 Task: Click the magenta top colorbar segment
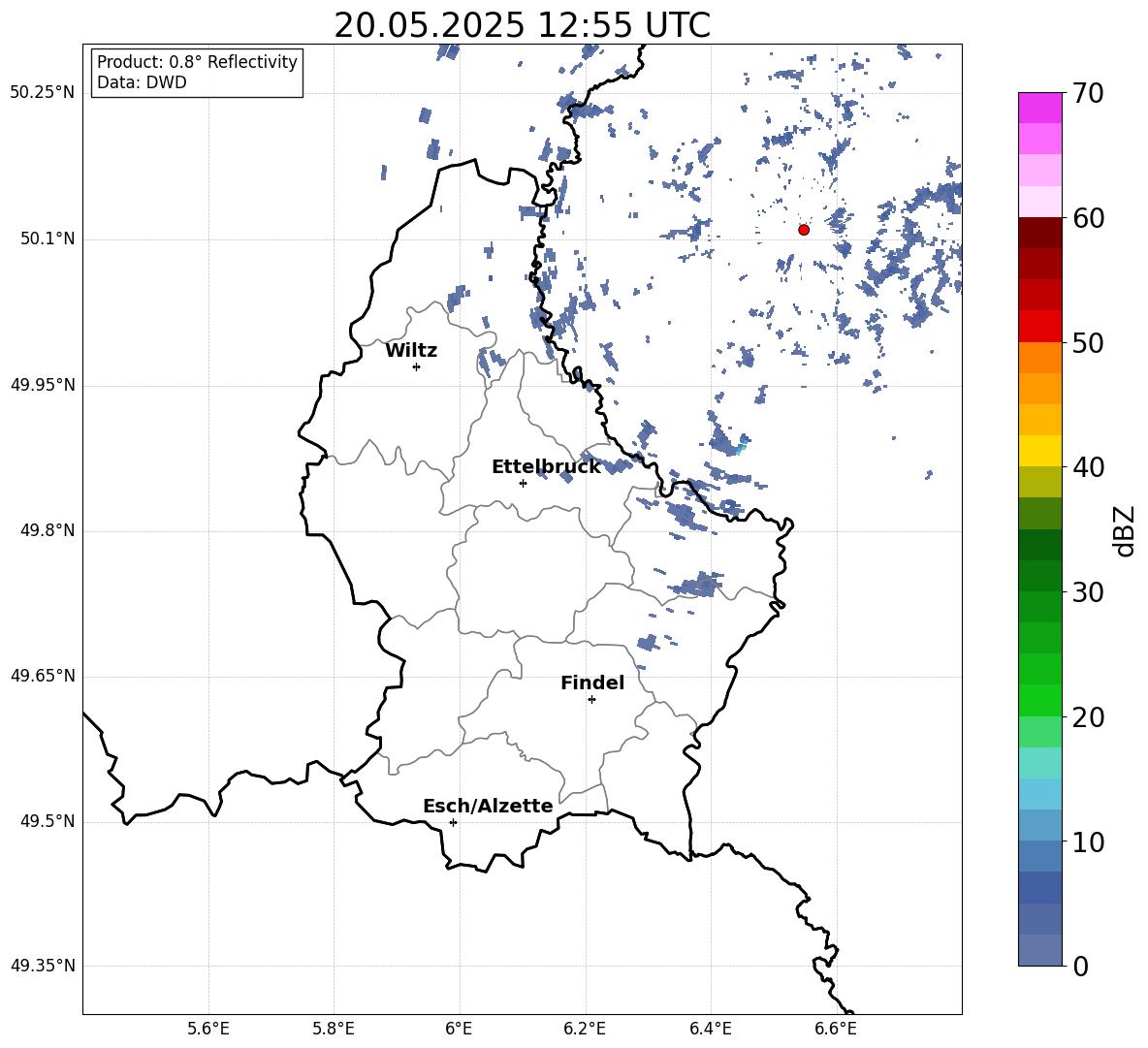click(x=1040, y=108)
